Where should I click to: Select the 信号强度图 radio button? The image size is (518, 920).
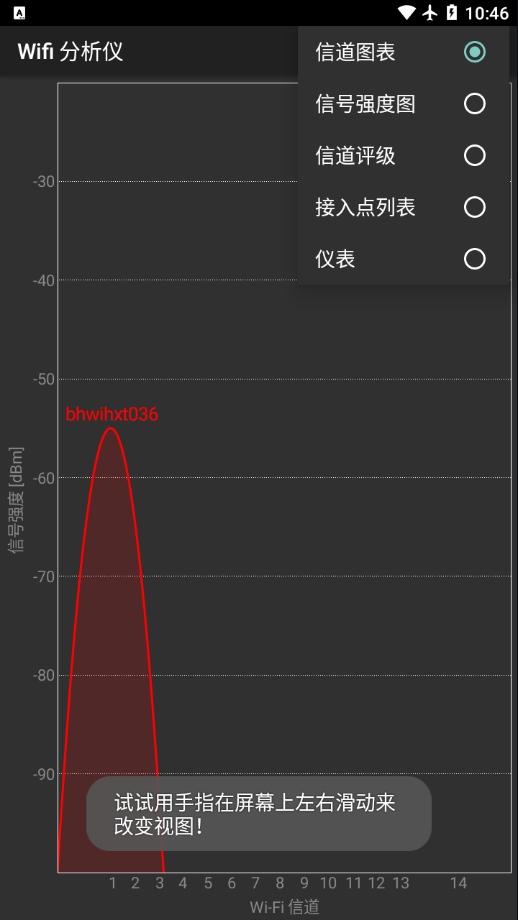click(x=474, y=104)
